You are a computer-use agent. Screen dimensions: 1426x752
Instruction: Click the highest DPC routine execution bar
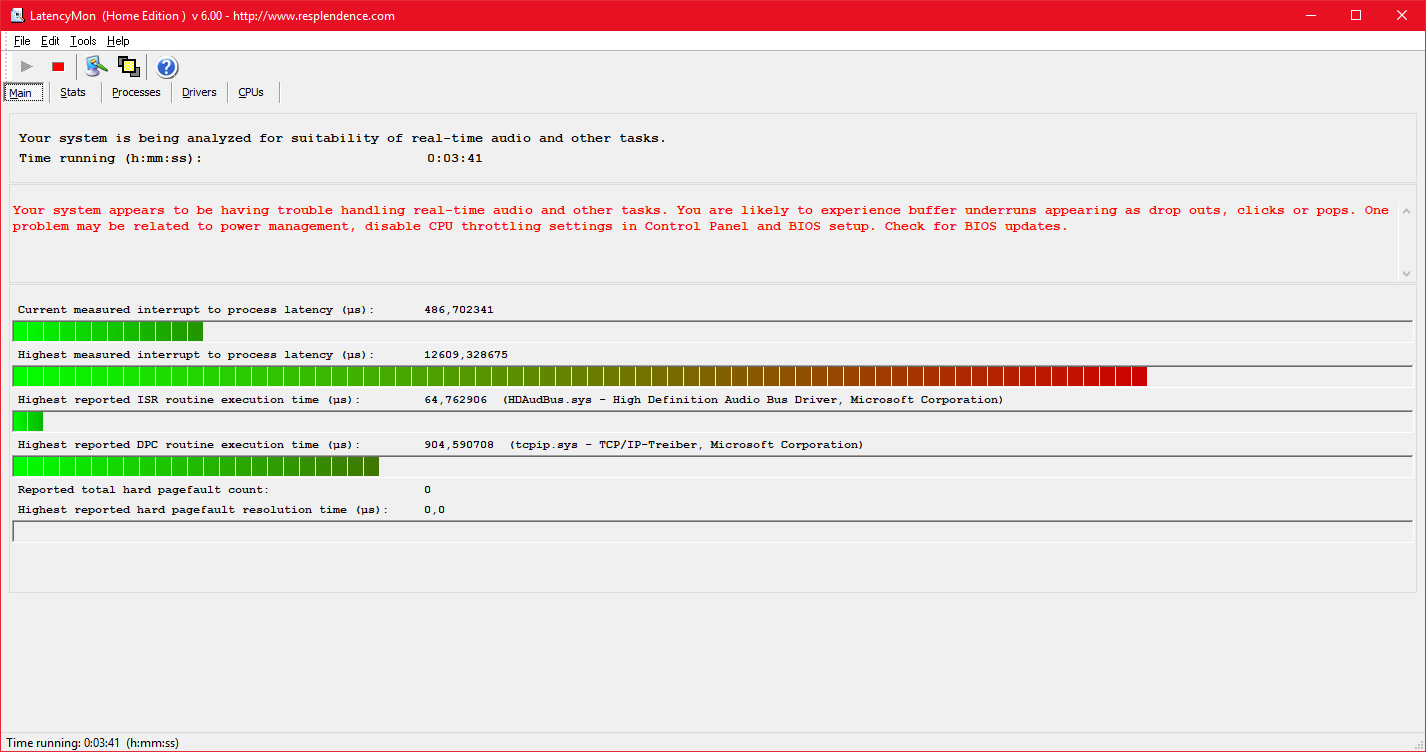pyautogui.click(x=196, y=467)
